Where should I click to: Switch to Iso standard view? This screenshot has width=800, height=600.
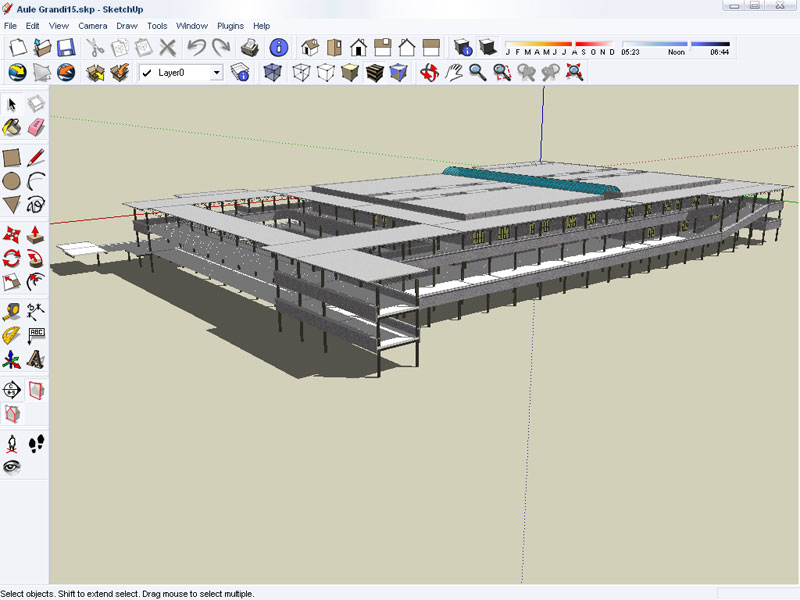pos(310,47)
